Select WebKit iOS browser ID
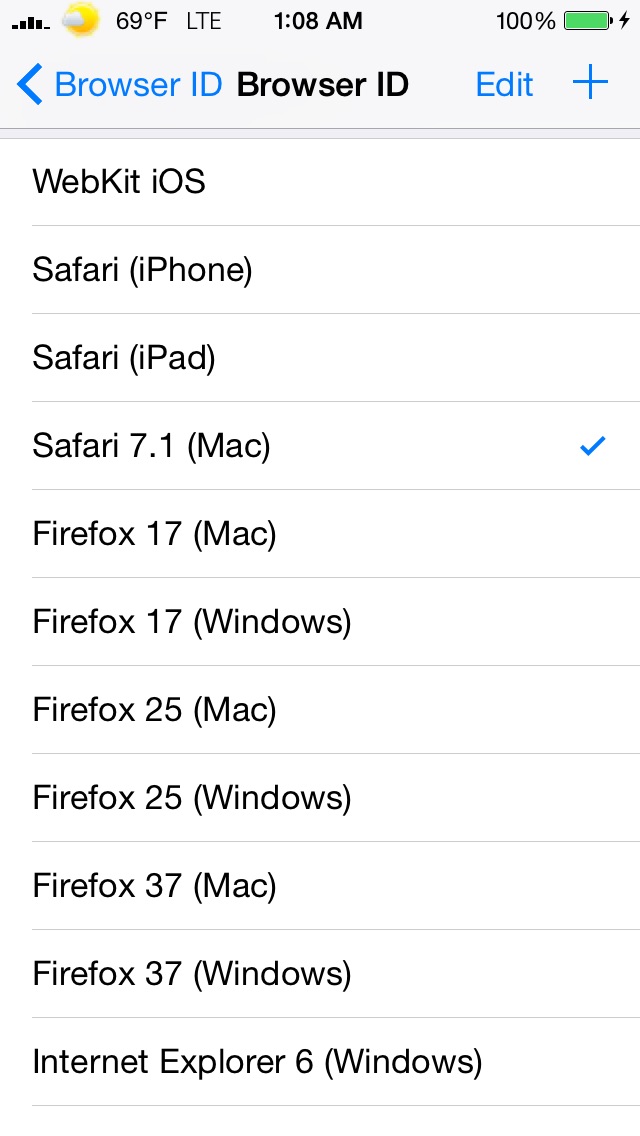640x1136 pixels. click(x=320, y=182)
